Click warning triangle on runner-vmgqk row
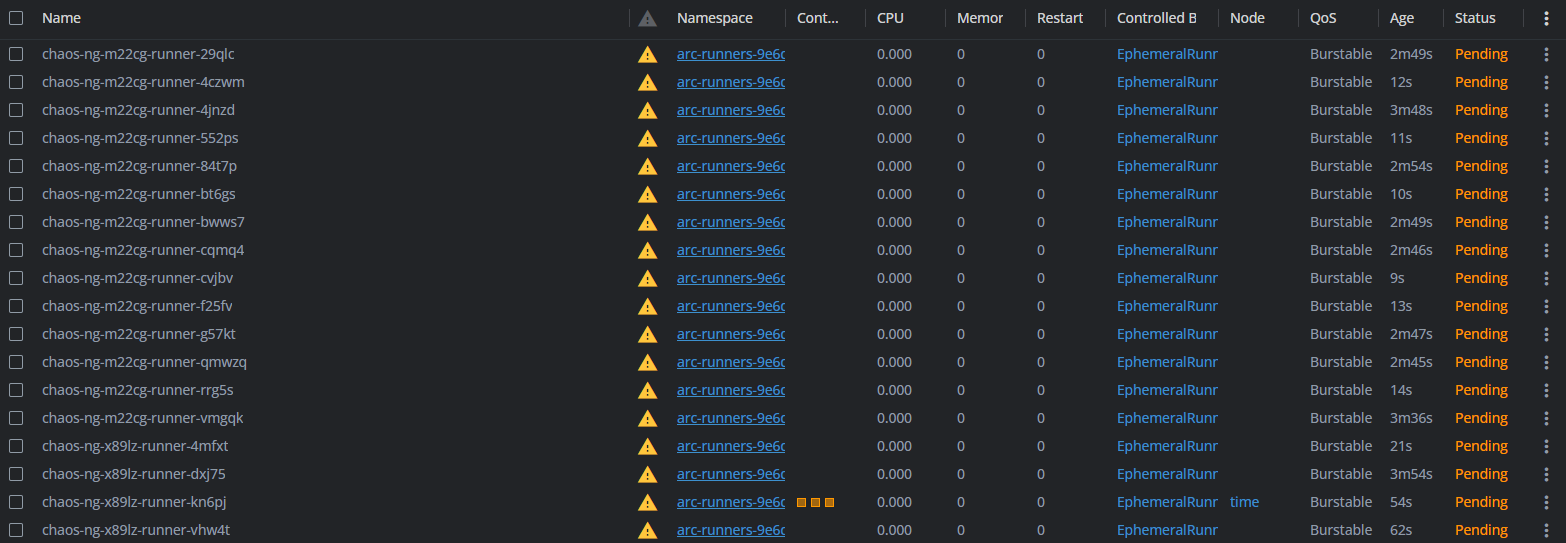This screenshot has width=1566, height=543. pyautogui.click(x=648, y=418)
